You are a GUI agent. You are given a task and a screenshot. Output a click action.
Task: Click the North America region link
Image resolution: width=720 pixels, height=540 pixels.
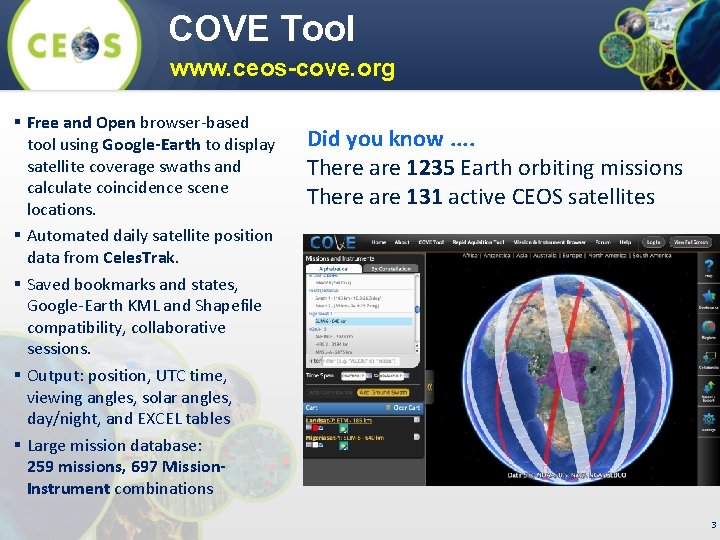(608, 255)
